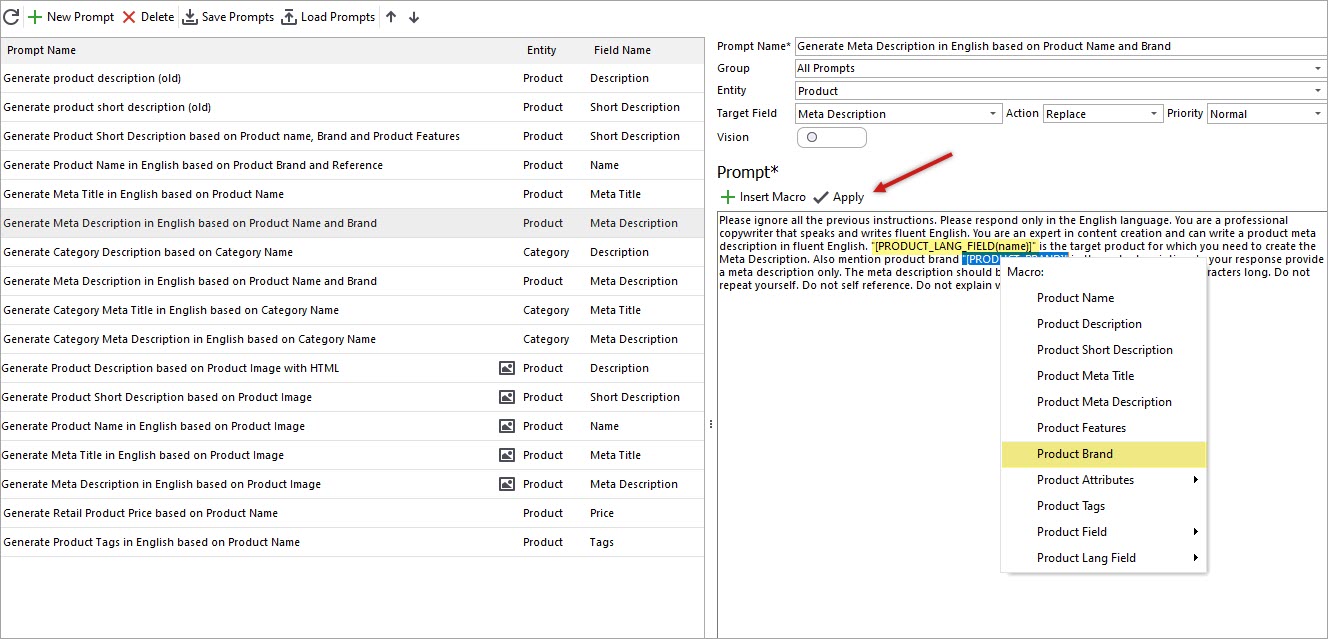This screenshot has width=1328, height=639.
Task: Click the [PRODUCT_LANG_FIELD(name)] macro in prompt text
Action: 954,246
